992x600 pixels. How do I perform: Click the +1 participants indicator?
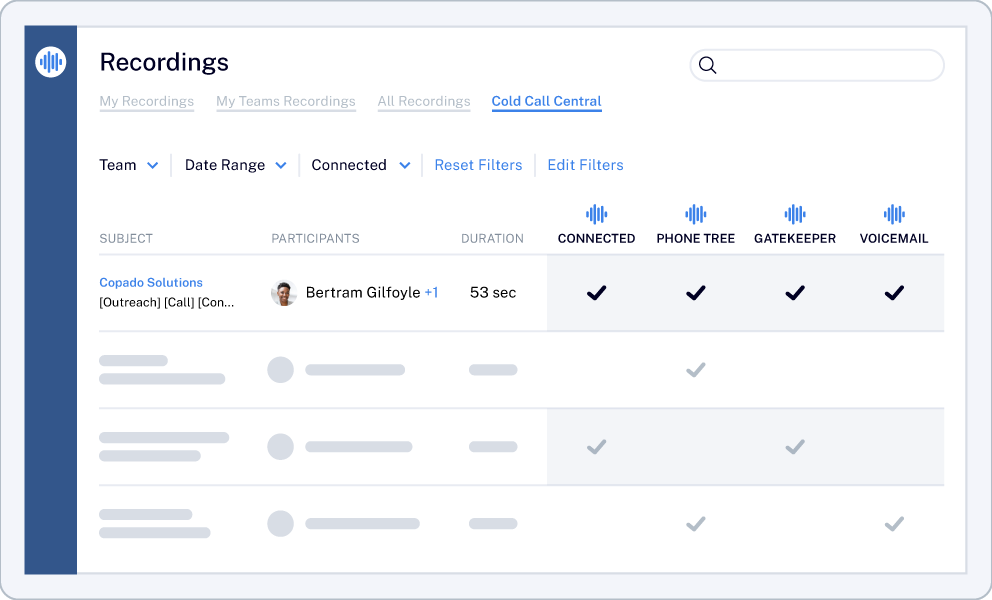click(431, 292)
